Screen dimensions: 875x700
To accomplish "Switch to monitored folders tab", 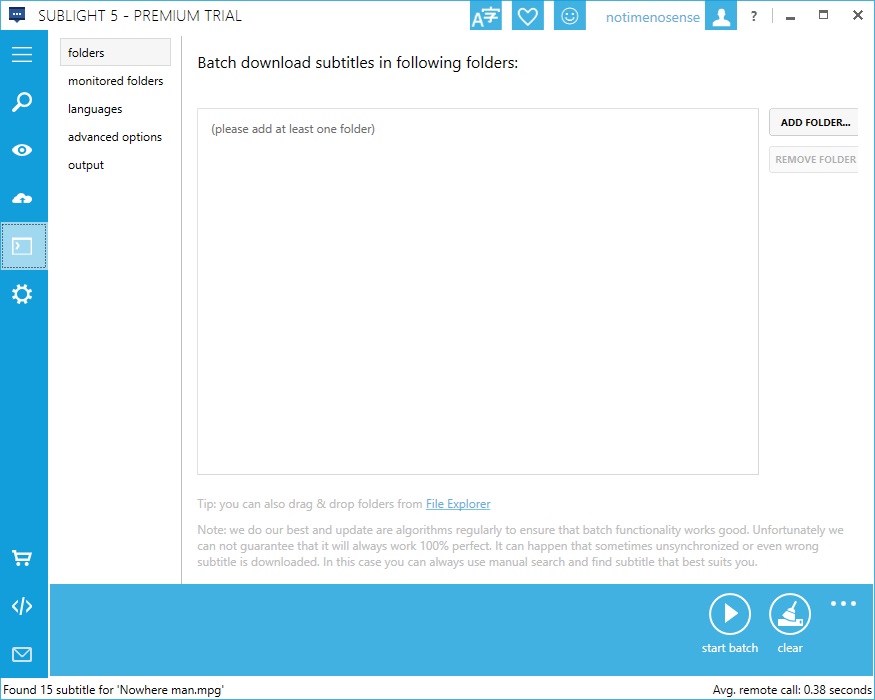I will (116, 81).
